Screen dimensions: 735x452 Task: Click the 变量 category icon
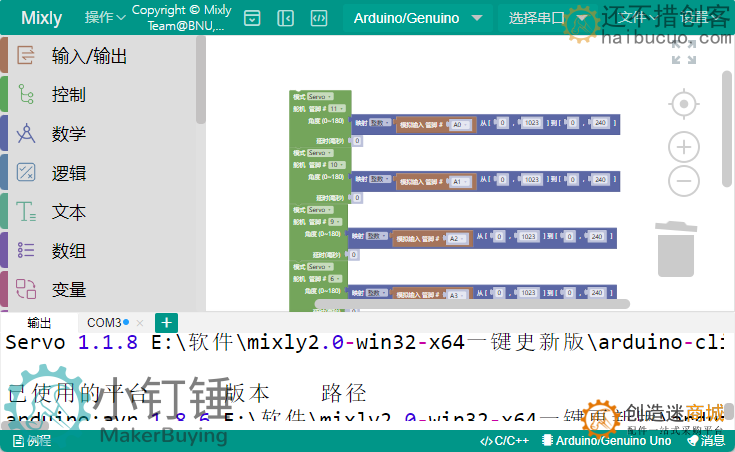26,289
